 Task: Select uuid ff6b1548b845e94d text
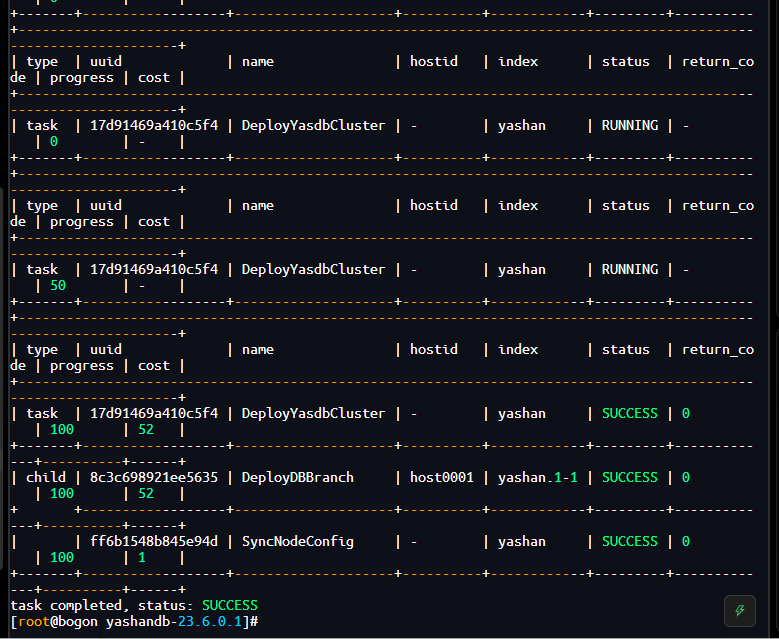click(154, 542)
